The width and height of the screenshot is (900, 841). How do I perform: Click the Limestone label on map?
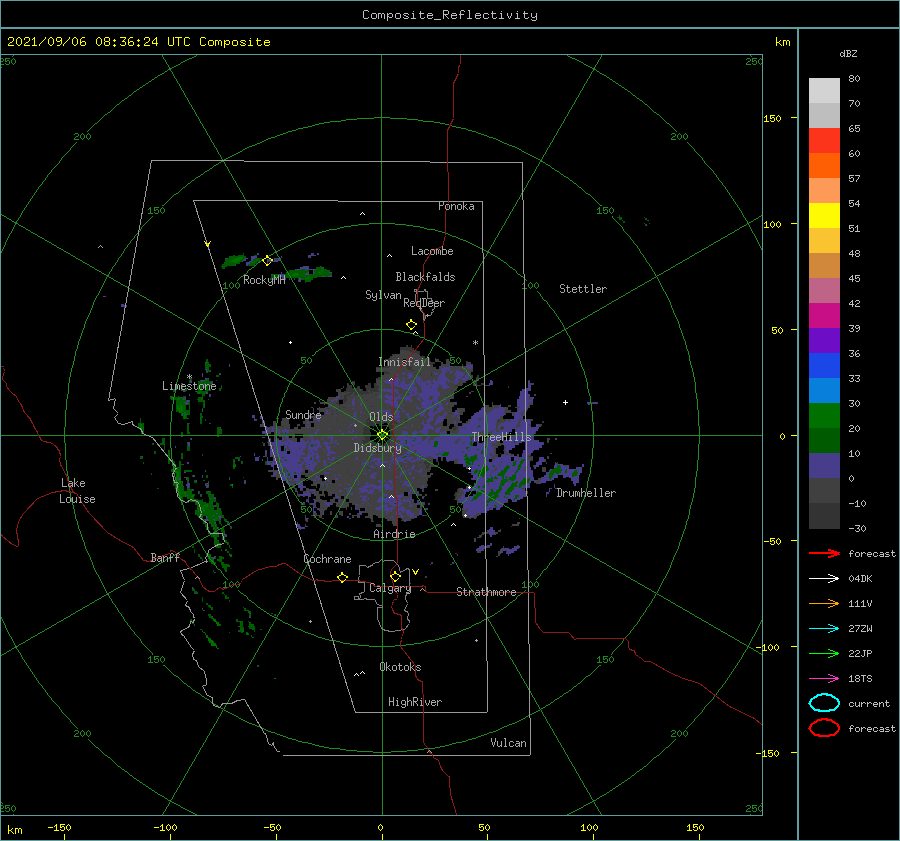point(189,386)
